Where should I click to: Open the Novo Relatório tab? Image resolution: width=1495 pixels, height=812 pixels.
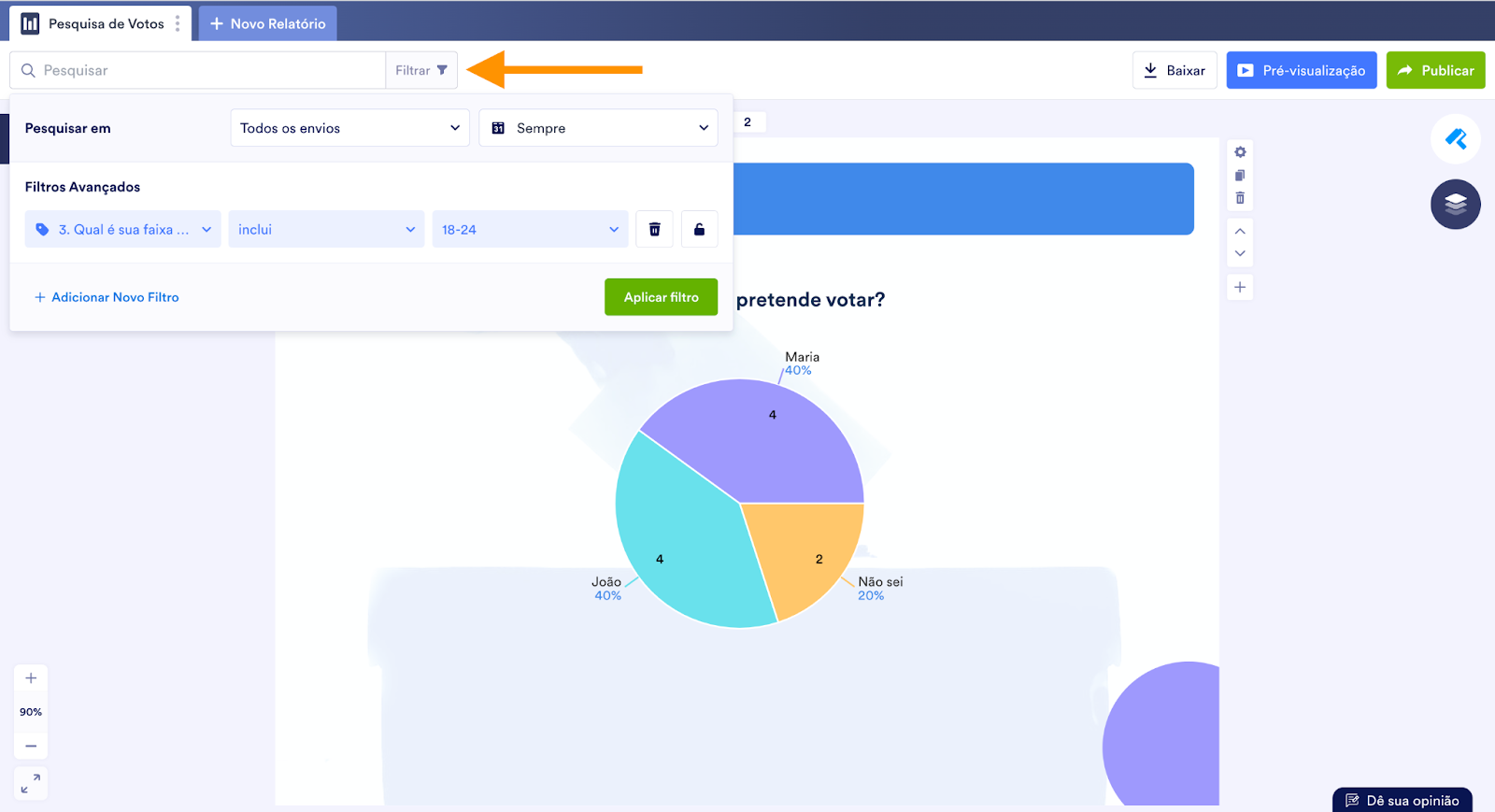coord(267,23)
